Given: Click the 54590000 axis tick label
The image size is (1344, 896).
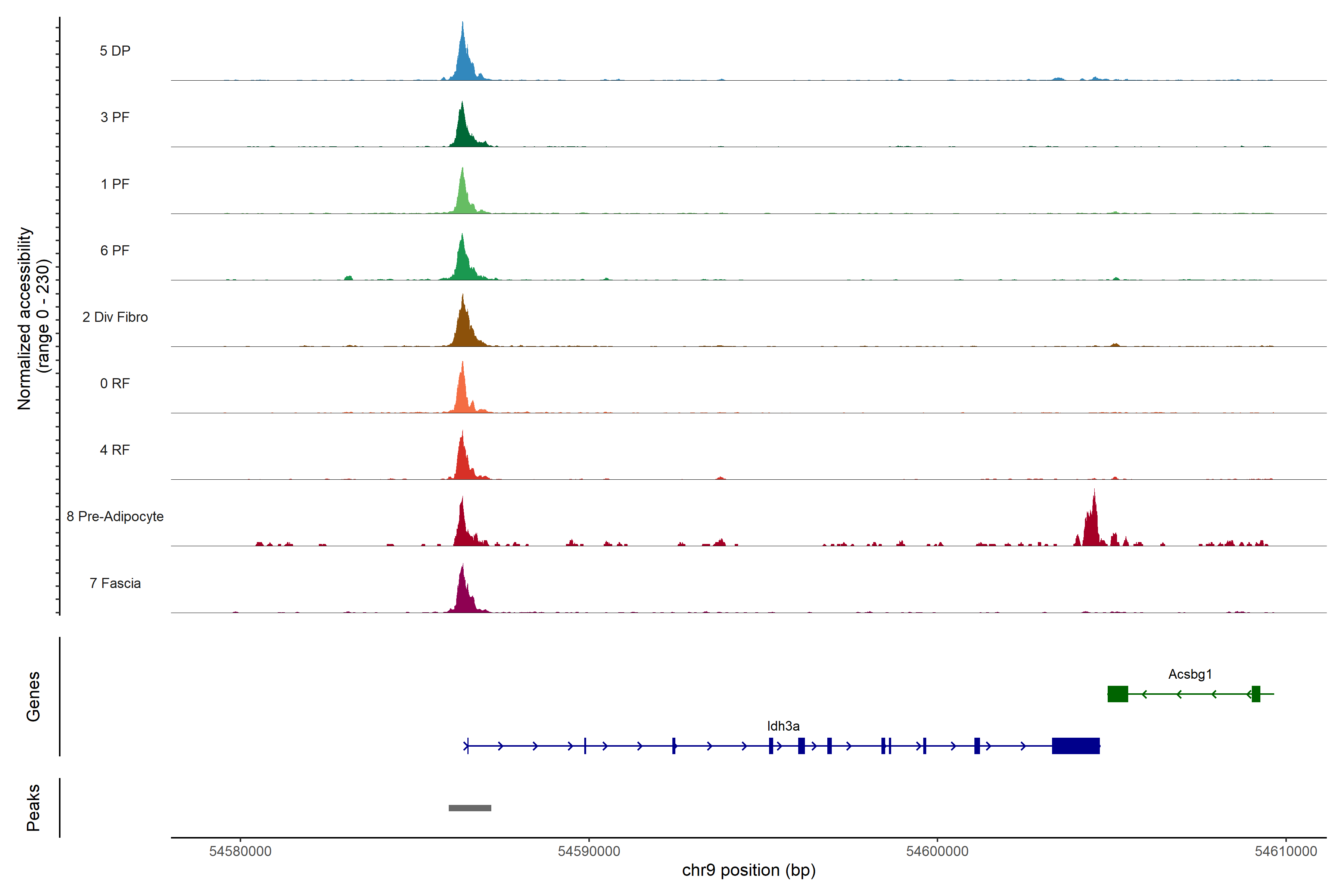Looking at the screenshot, I should [589, 851].
